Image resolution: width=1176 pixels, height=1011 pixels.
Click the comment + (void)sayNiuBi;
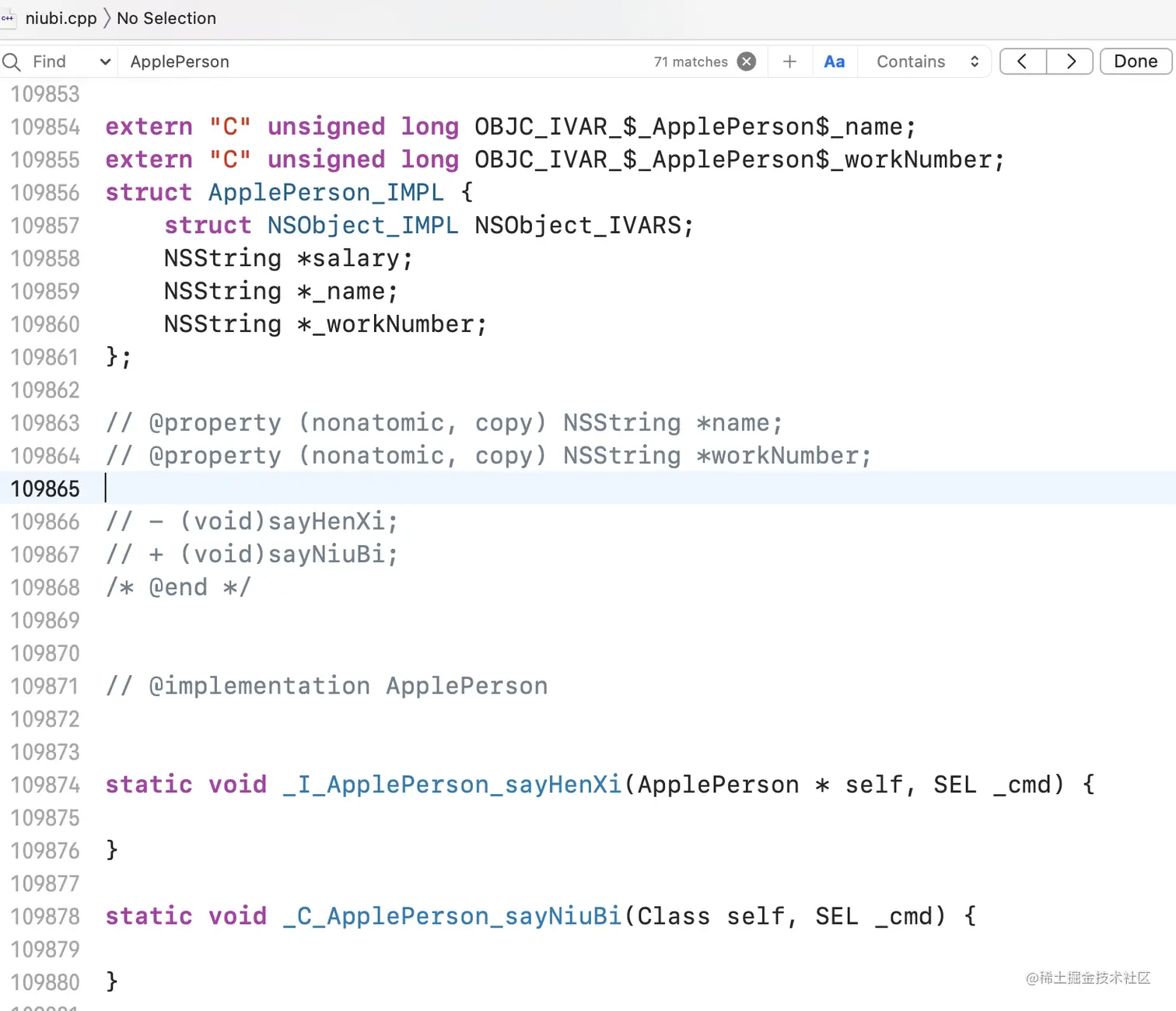click(252, 554)
